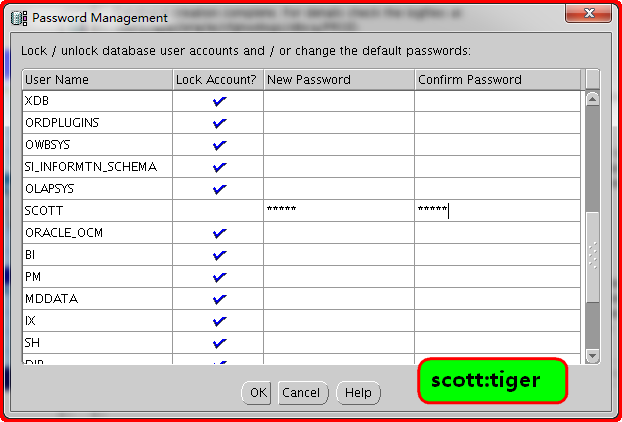Close the Password Management dialog
Screen dimensions: 622x422
tap(588, 15)
